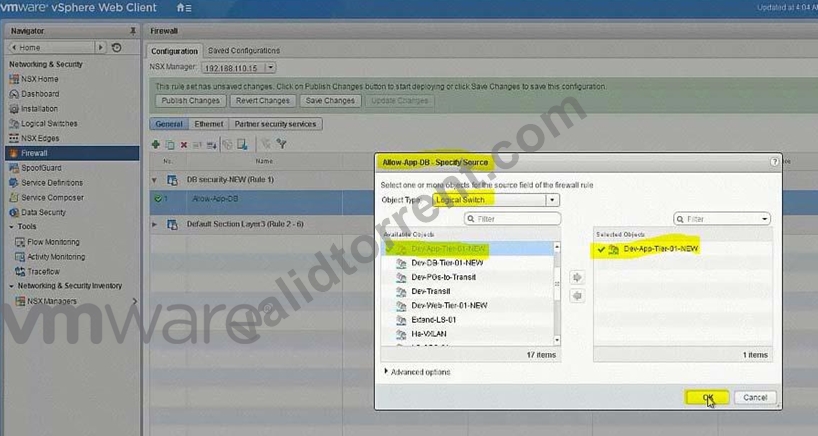
Task: Toggle enabled status of Allow-App-DB rule
Action: click(158, 199)
